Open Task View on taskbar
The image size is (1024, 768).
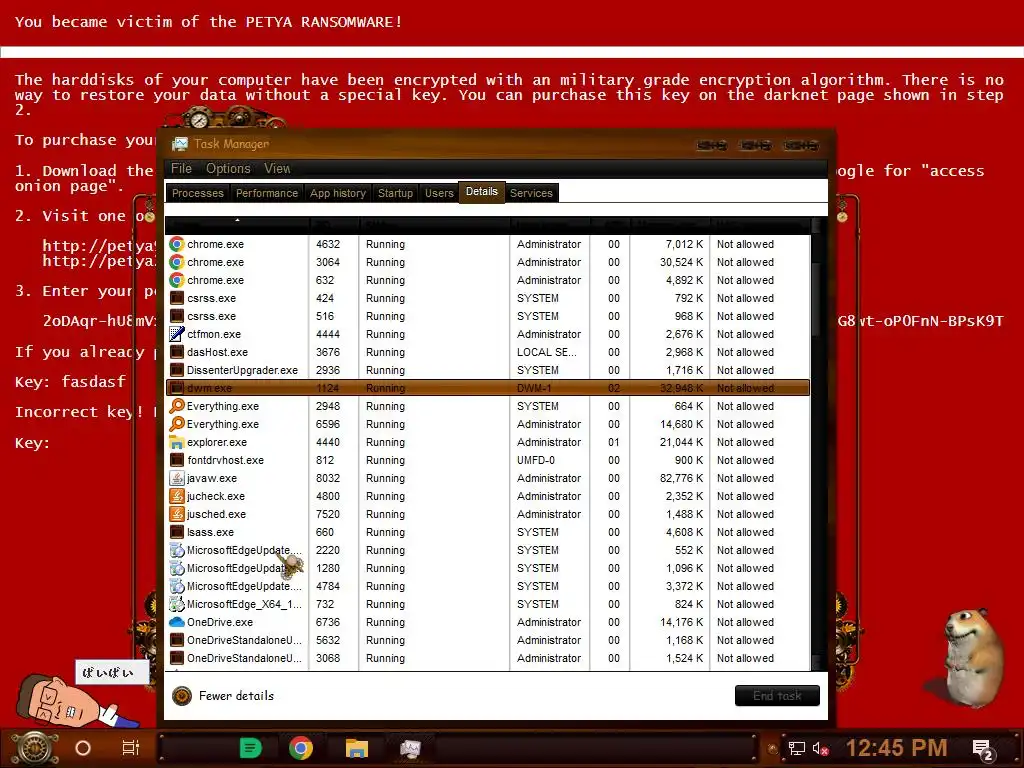[x=131, y=748]
